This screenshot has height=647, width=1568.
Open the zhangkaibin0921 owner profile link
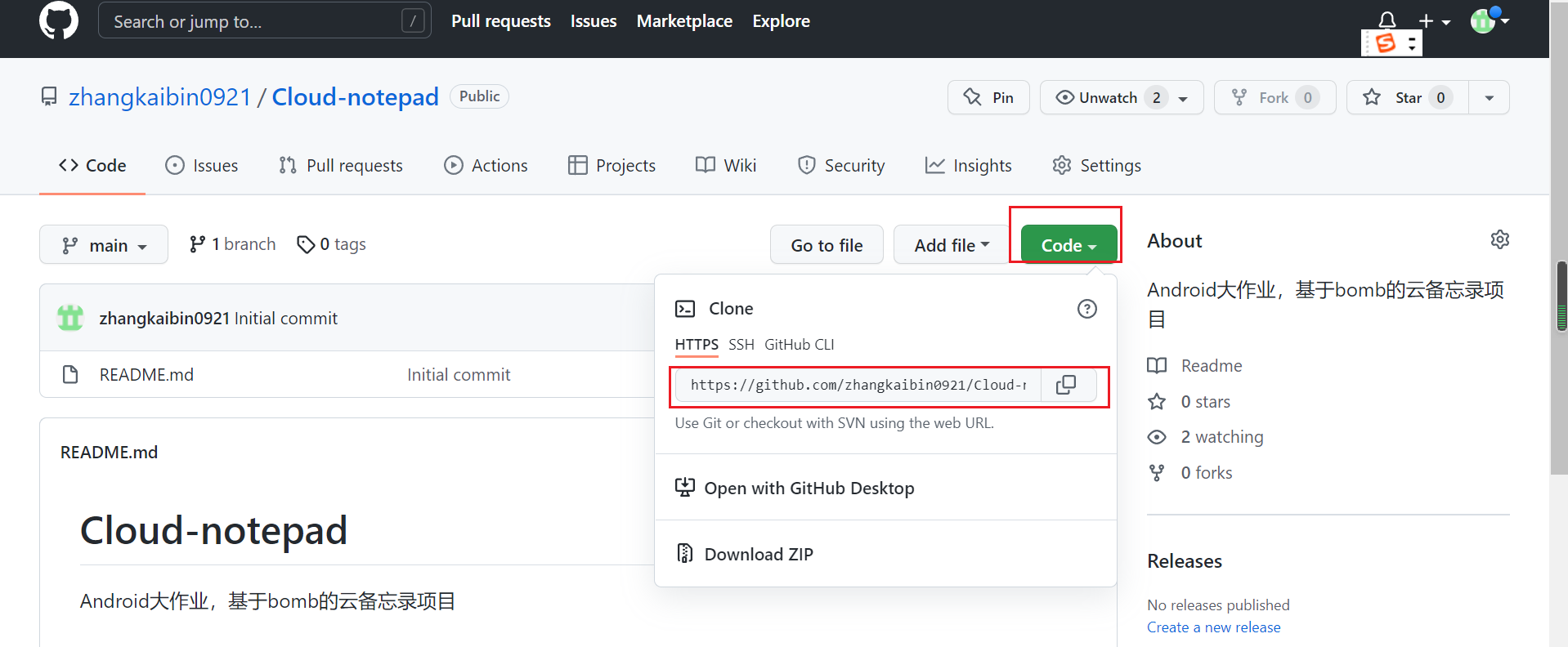pyautogui.click(x=159, y=97)
